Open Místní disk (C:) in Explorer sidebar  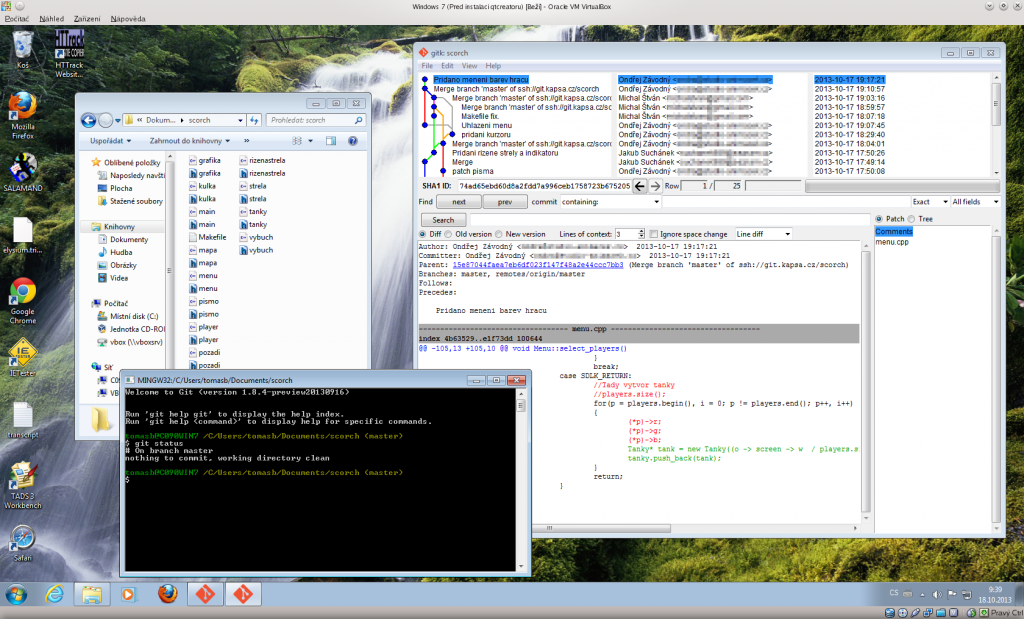[128, 316]
